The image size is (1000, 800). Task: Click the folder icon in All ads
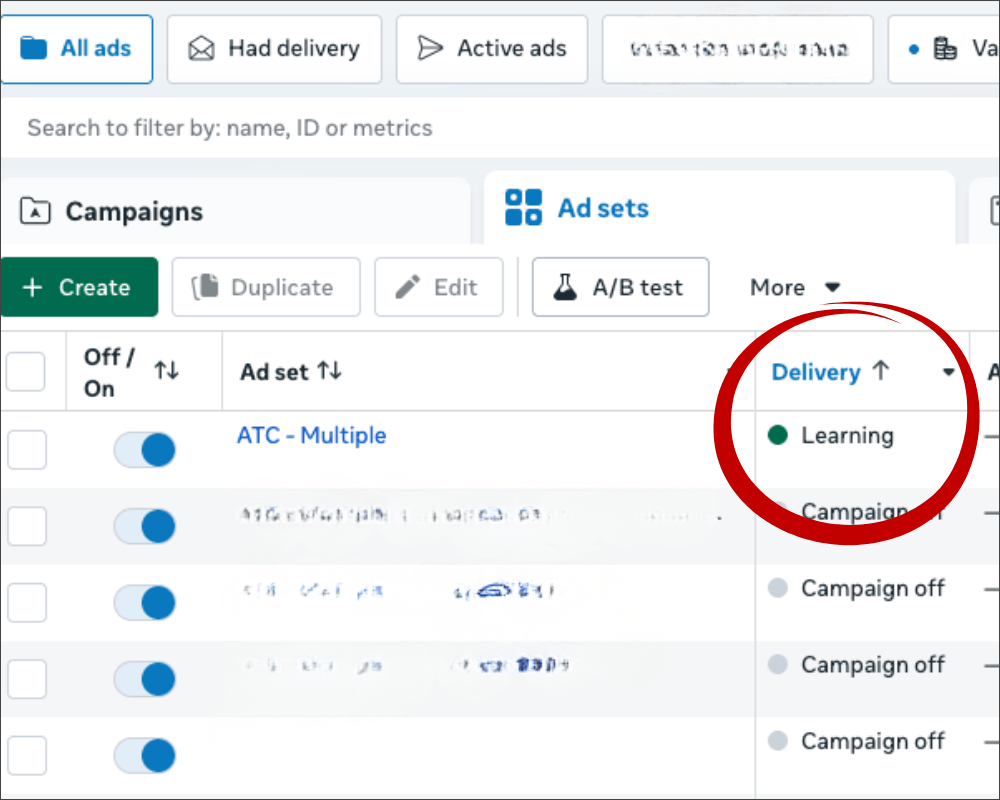34,48
